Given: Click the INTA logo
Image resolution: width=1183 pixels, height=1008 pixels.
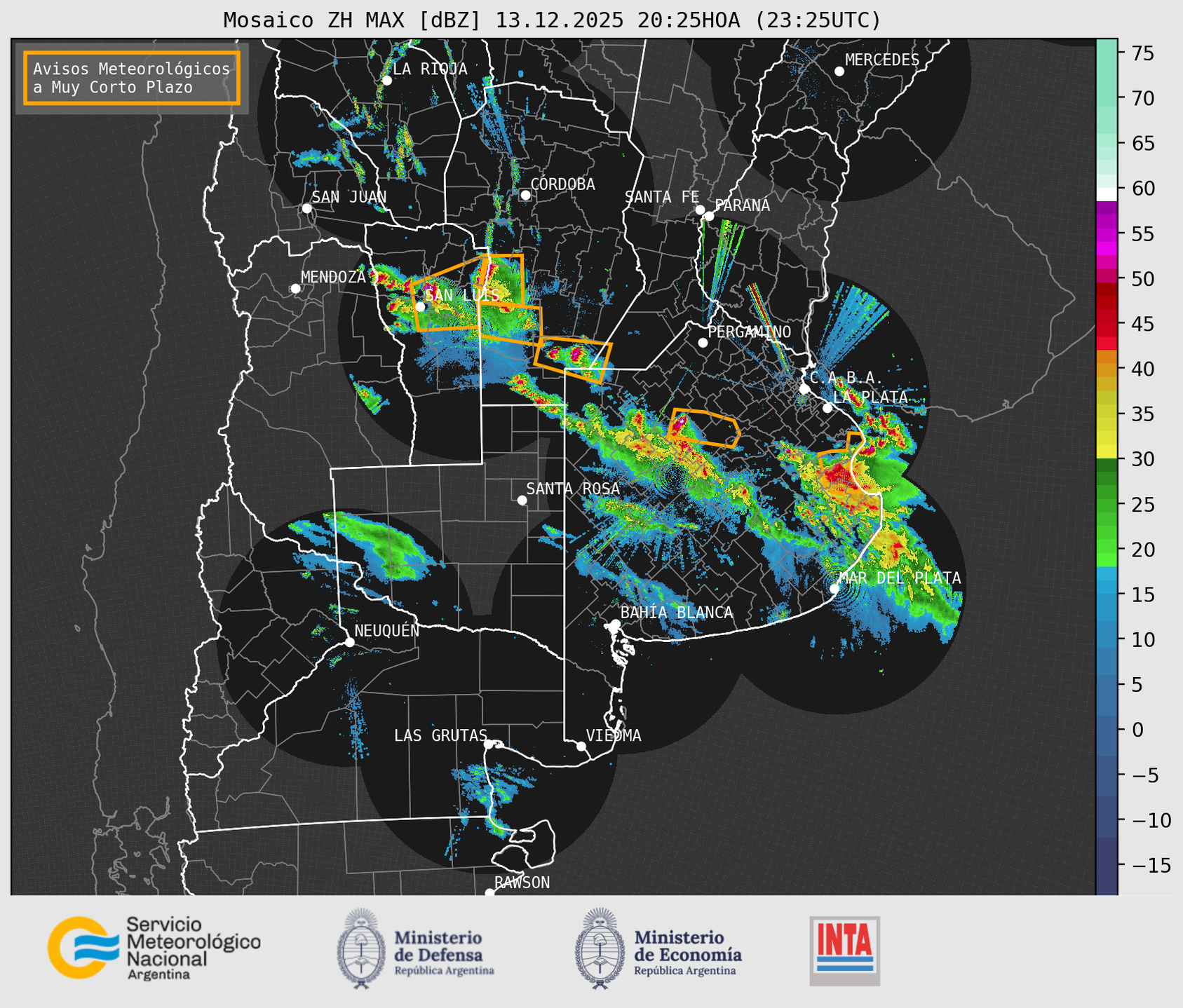Looking at the screenshot, I should (844, 951).
